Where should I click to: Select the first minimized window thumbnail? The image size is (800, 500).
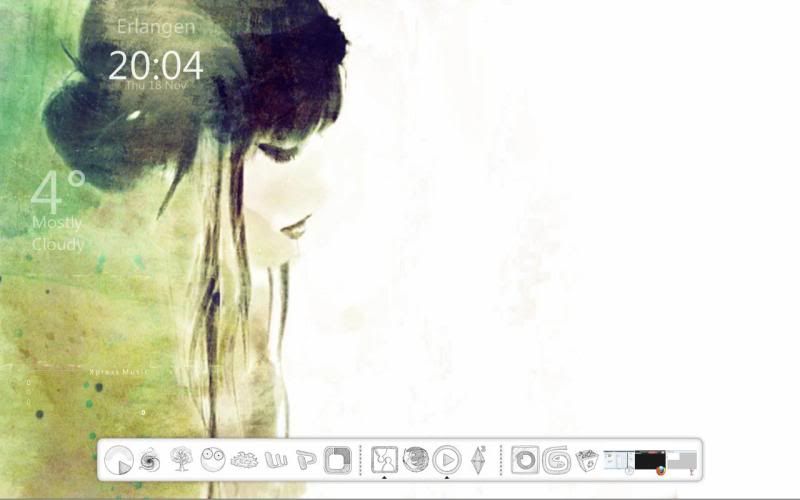[618, 461]
